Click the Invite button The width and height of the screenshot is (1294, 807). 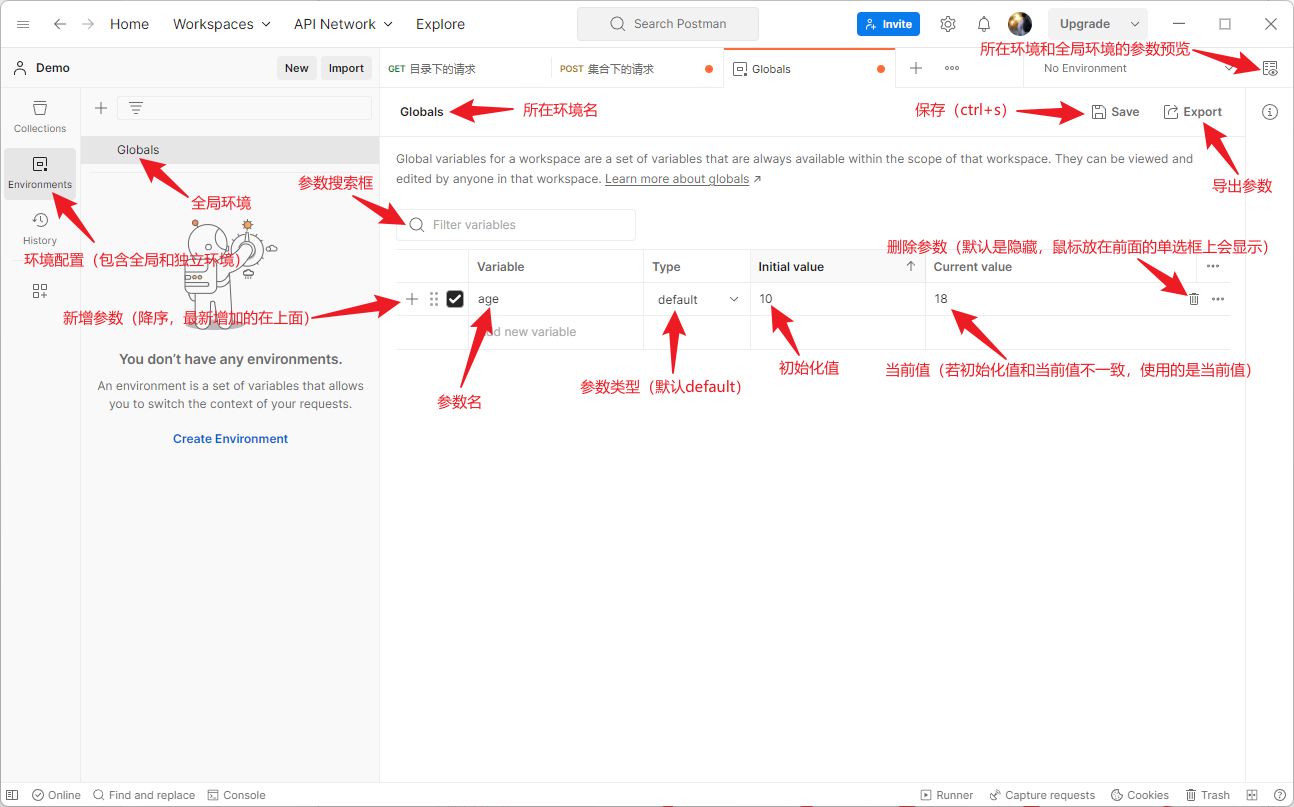tap(888, 24)
